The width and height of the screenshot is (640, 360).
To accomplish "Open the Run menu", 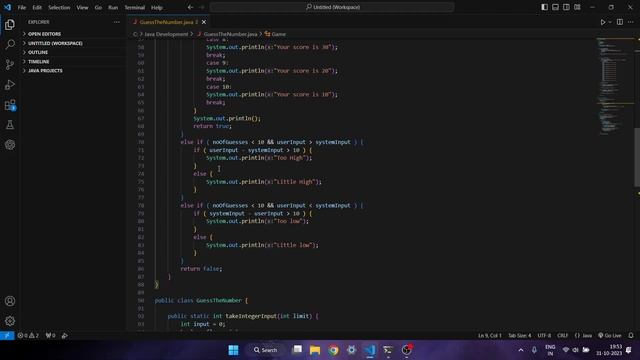I will click(113, 7).
